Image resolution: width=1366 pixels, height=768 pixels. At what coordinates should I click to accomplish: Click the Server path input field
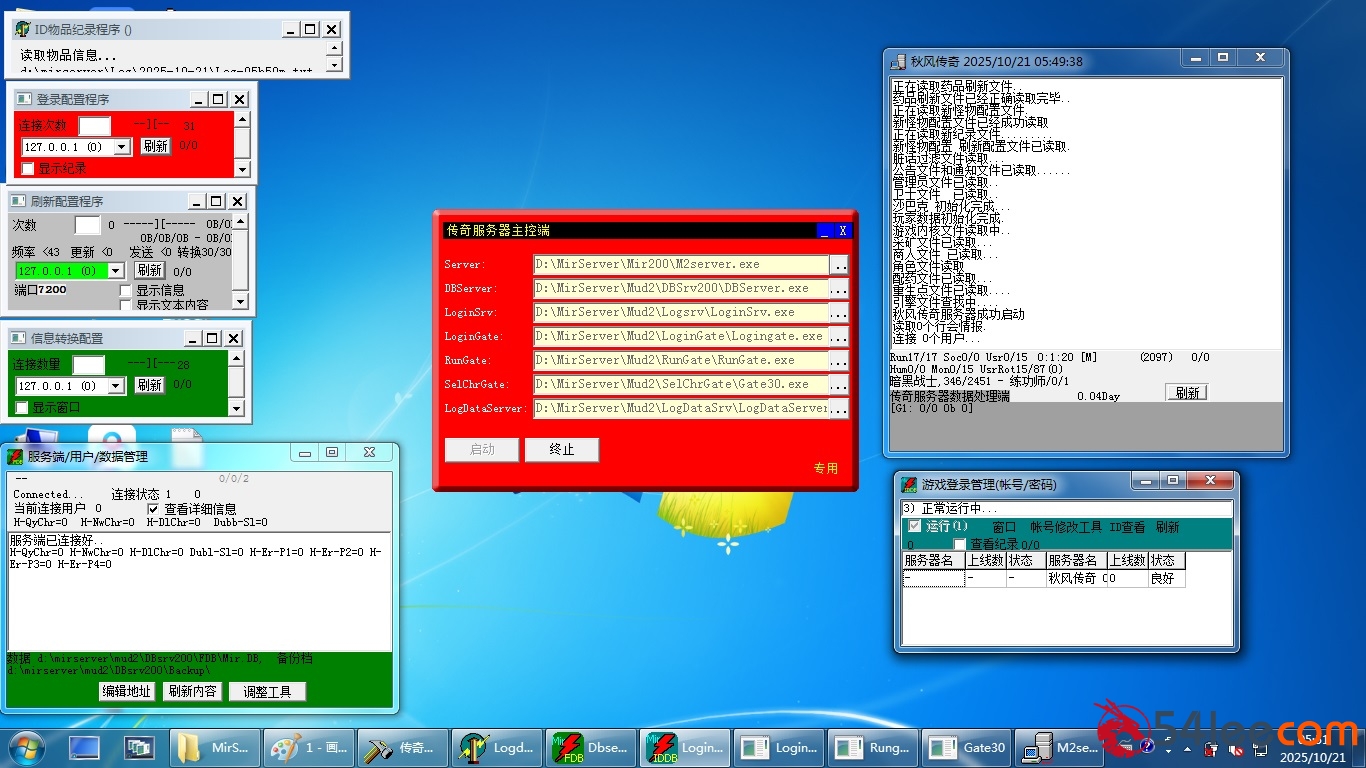pos(680,265)
